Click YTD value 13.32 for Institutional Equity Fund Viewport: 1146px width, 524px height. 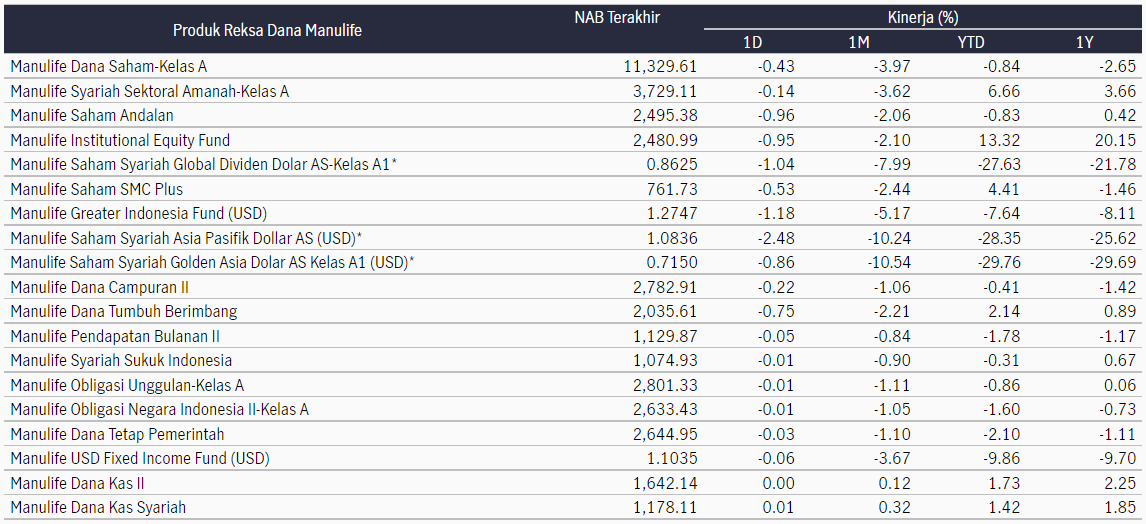tap(1001, 140)
